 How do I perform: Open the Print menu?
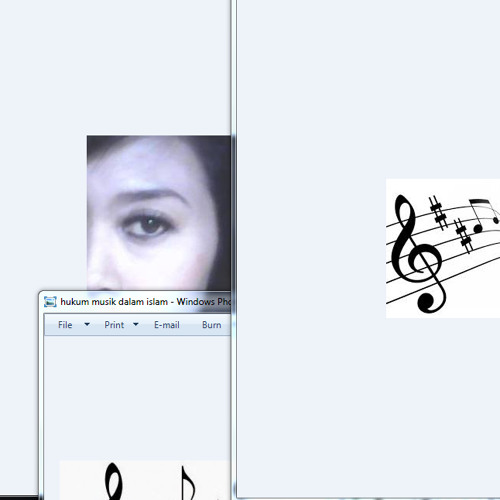click(x=114, y=325)
